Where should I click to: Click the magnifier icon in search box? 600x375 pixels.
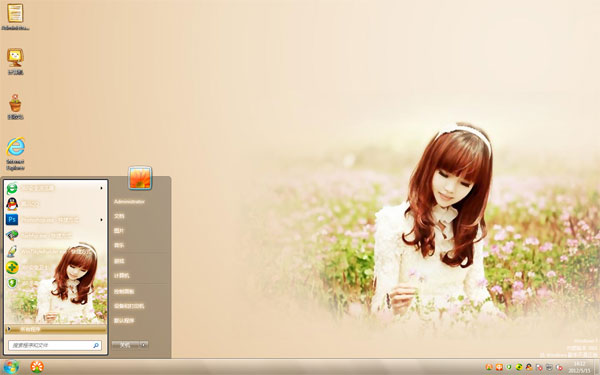point(96,346)
